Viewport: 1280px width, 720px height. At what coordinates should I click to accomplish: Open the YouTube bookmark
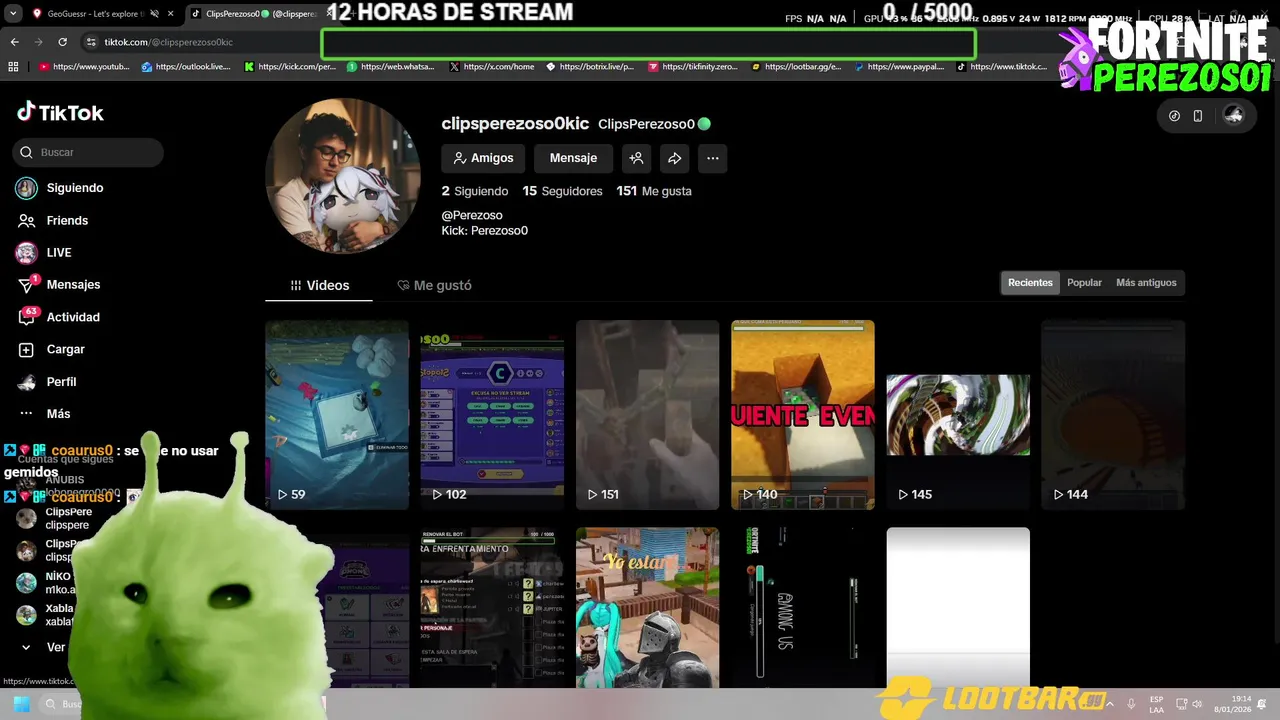(84, 67)
